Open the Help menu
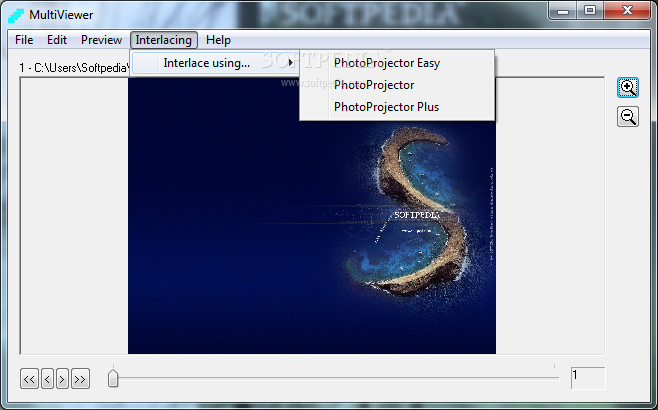Viewport: 658px width, 410px height. 218,40
